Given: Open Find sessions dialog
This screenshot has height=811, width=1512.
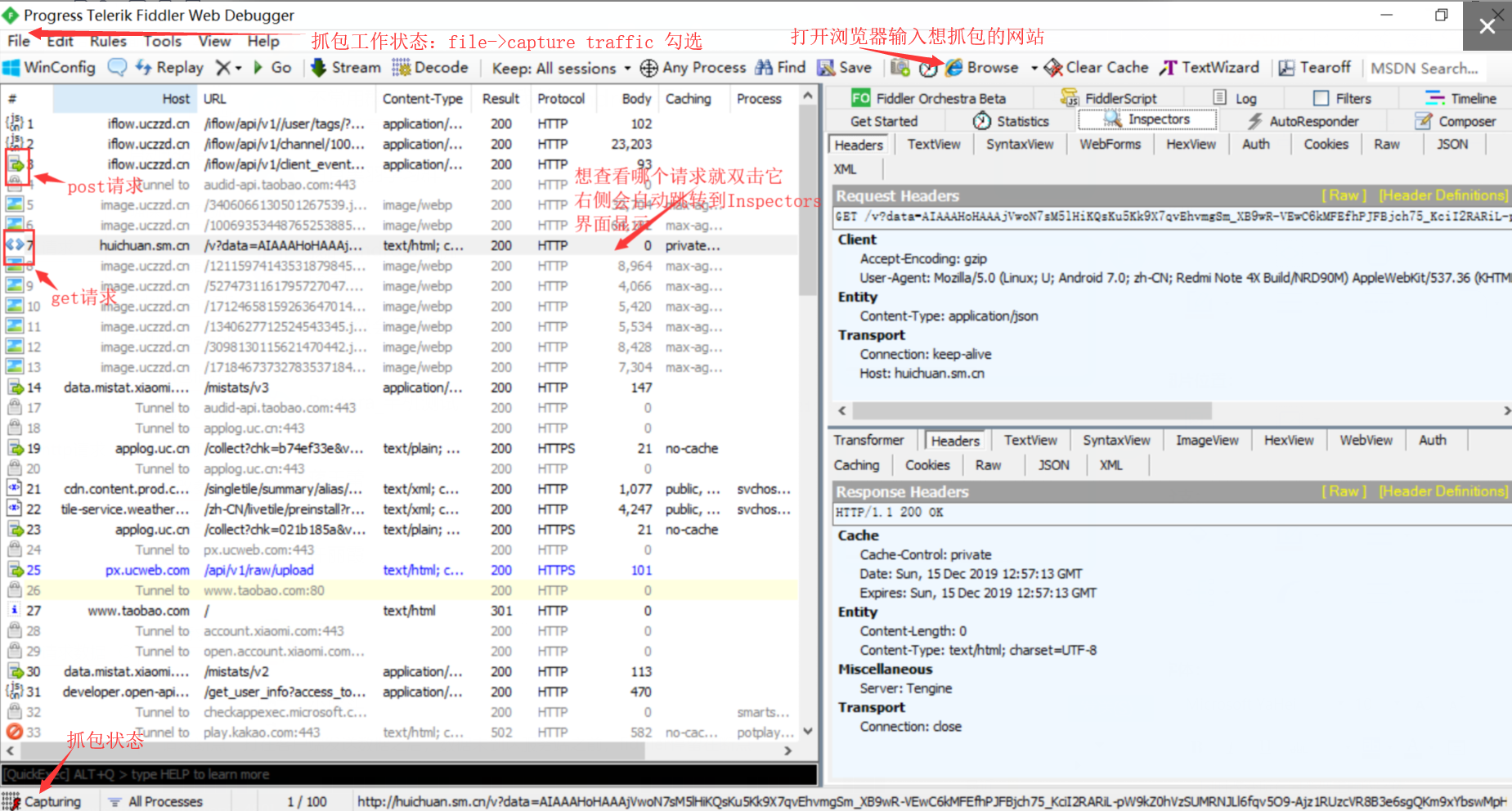Looking at the screenshot, I should coord(781,68).
